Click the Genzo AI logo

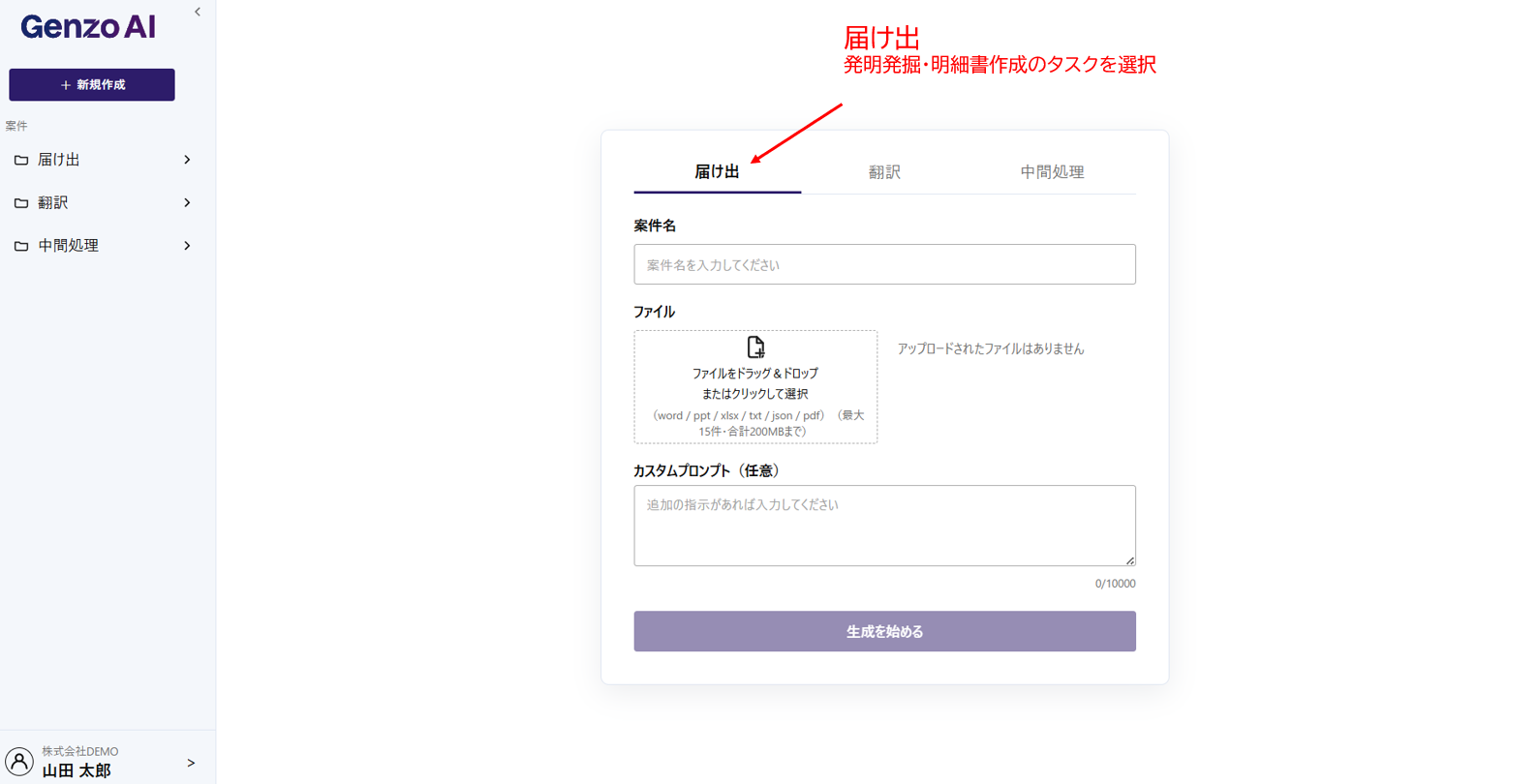click(x=88, y=27)
